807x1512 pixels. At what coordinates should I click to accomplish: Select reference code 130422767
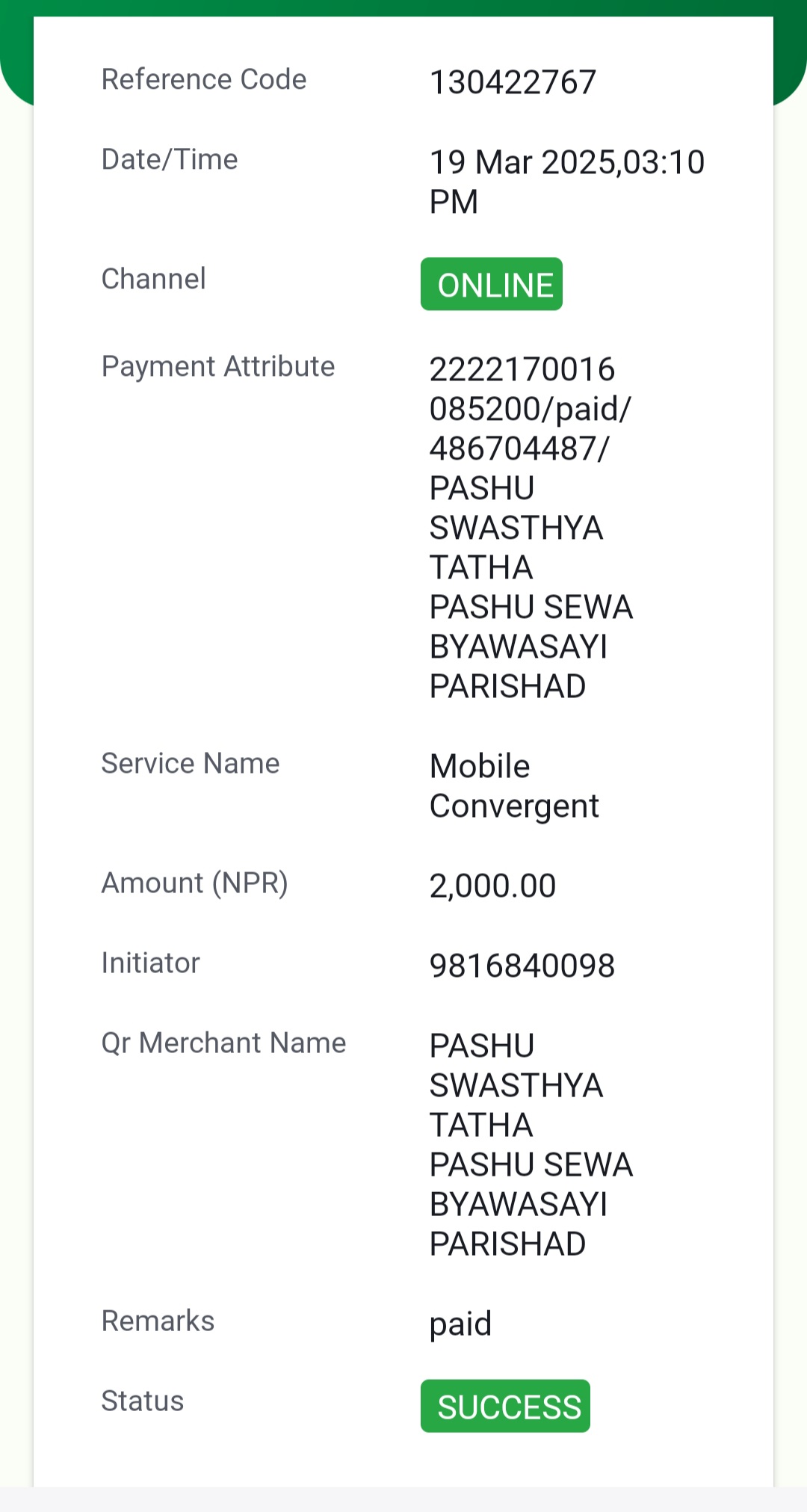pyautogui.click(x=513, y=82)
